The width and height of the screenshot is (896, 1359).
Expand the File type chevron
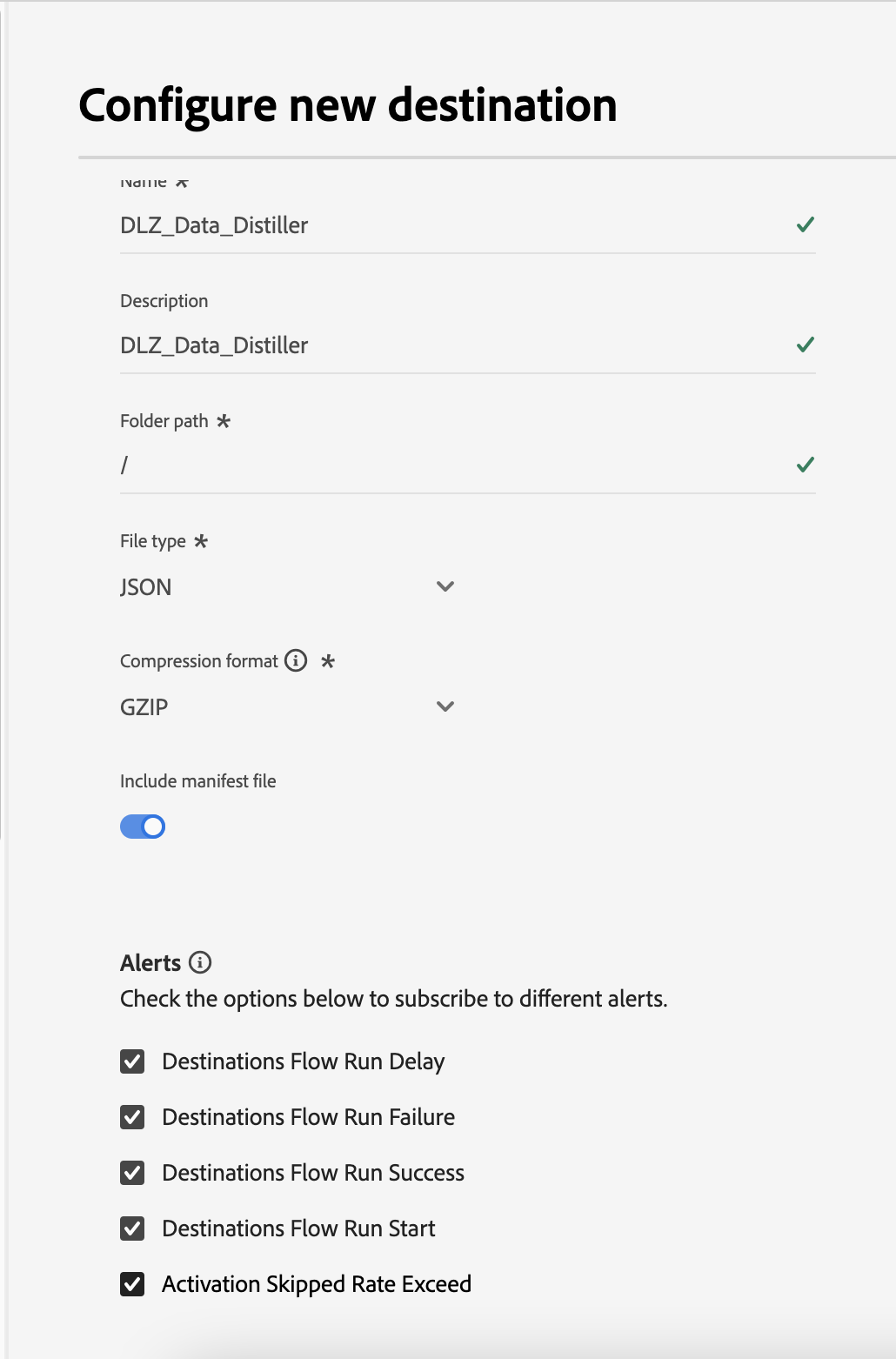445,586
